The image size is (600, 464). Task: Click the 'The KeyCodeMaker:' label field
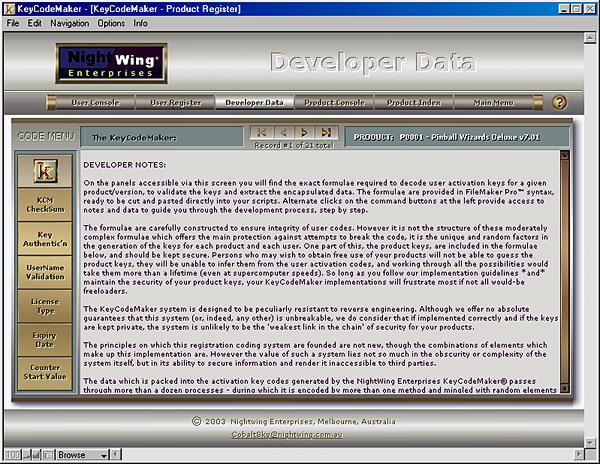click(162, 138)
